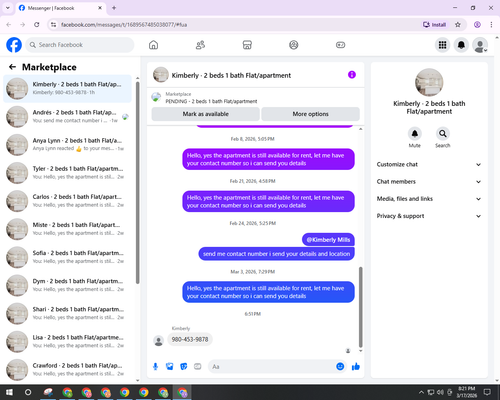The width and height of the screenshot is (500, 400).
Task: Open Dym conversation in list
Action: 67,285
